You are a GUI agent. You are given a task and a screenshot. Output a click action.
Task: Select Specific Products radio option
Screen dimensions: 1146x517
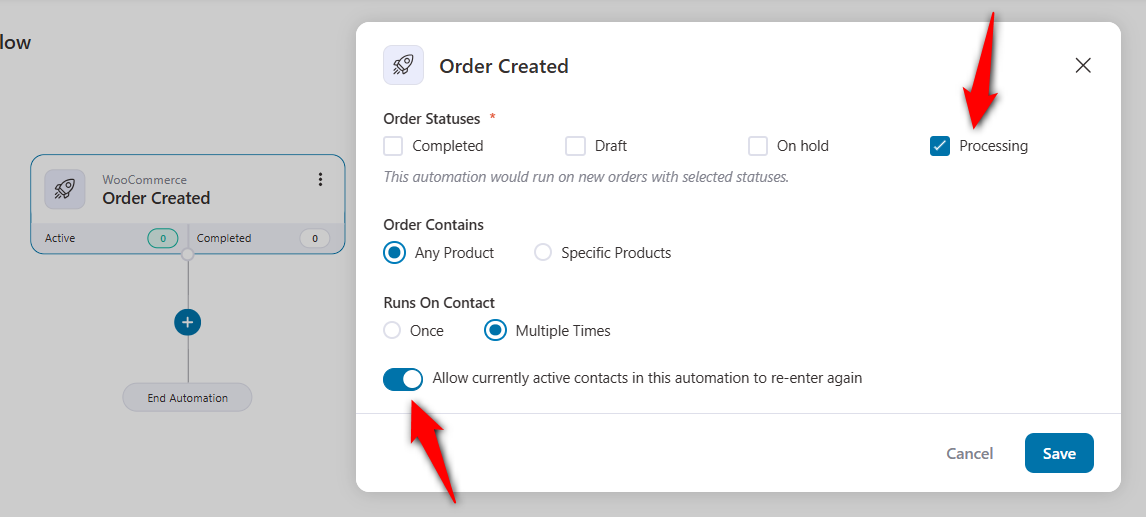(543, 253)
